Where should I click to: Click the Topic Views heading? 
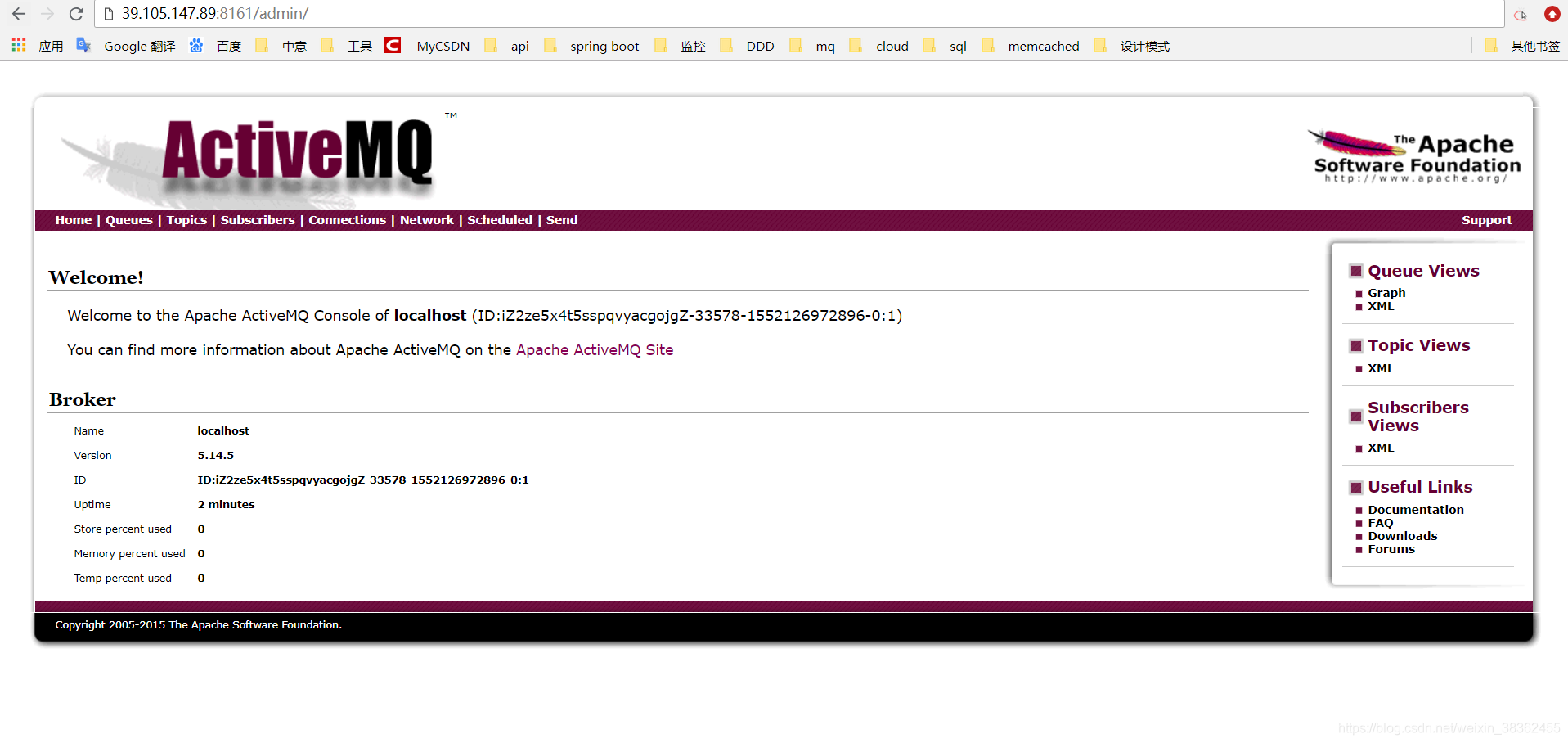tap(1418, 345)
